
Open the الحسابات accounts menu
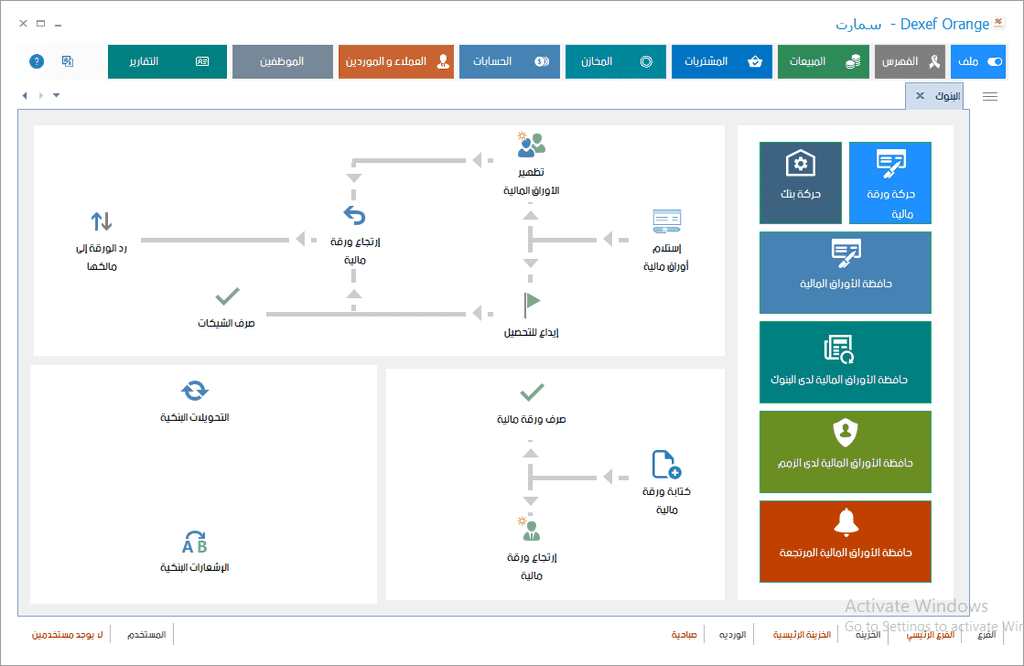point(509,61)
